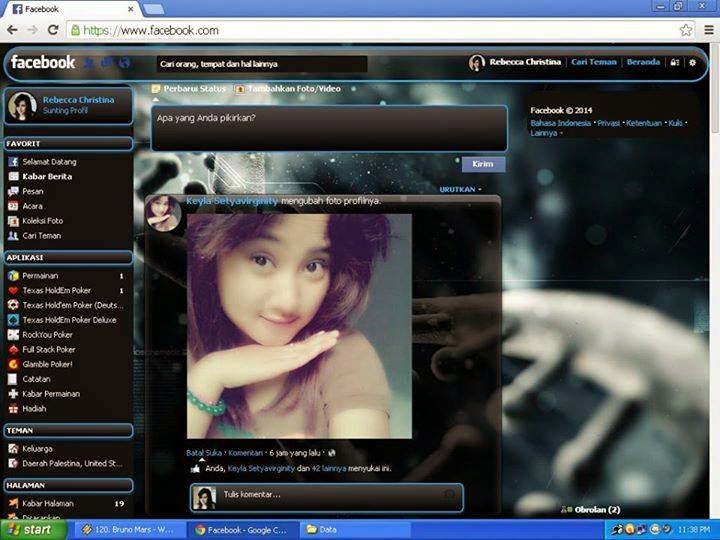Switch to the Perbarui Status tab

(189, 89)
